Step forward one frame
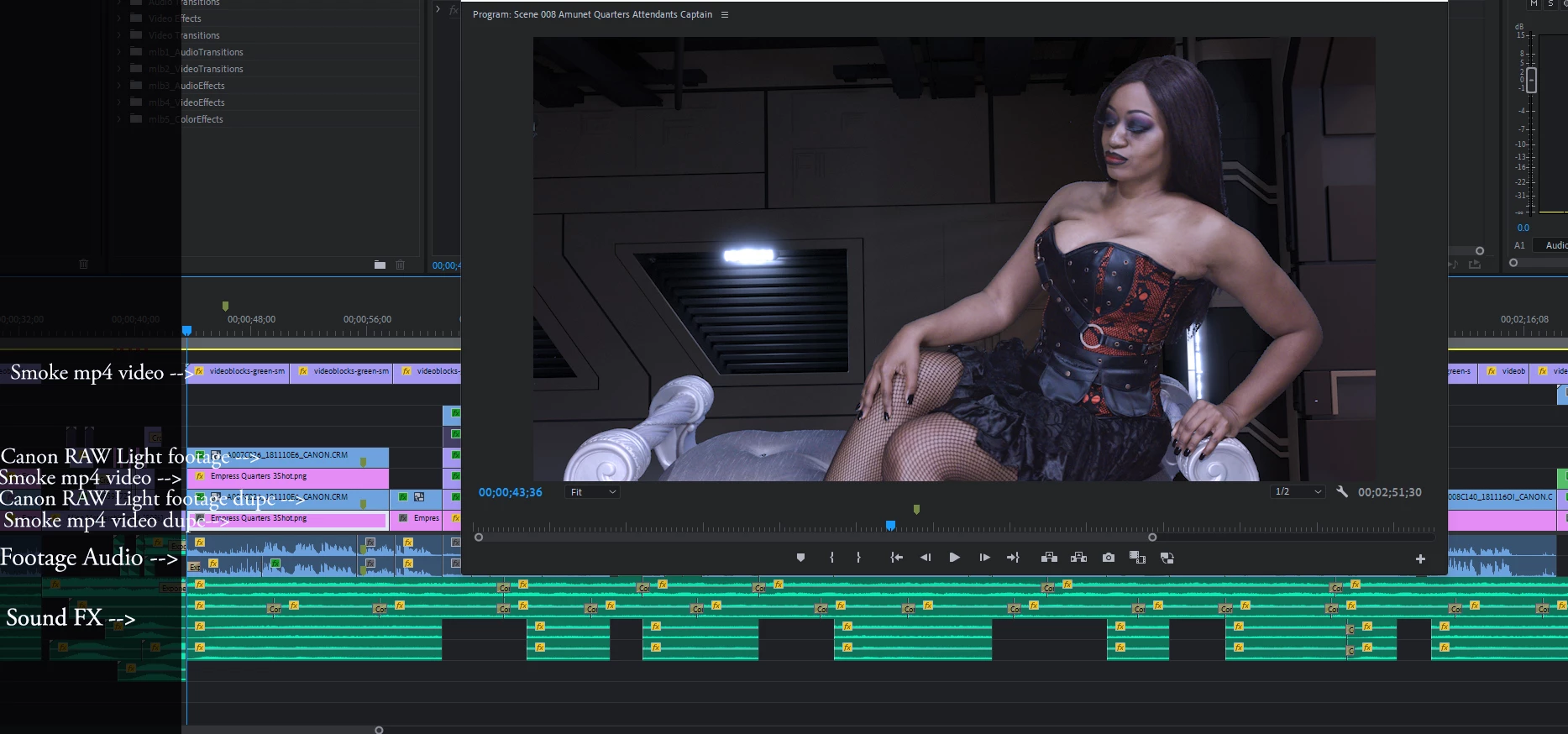 click(x=984, y=558)
